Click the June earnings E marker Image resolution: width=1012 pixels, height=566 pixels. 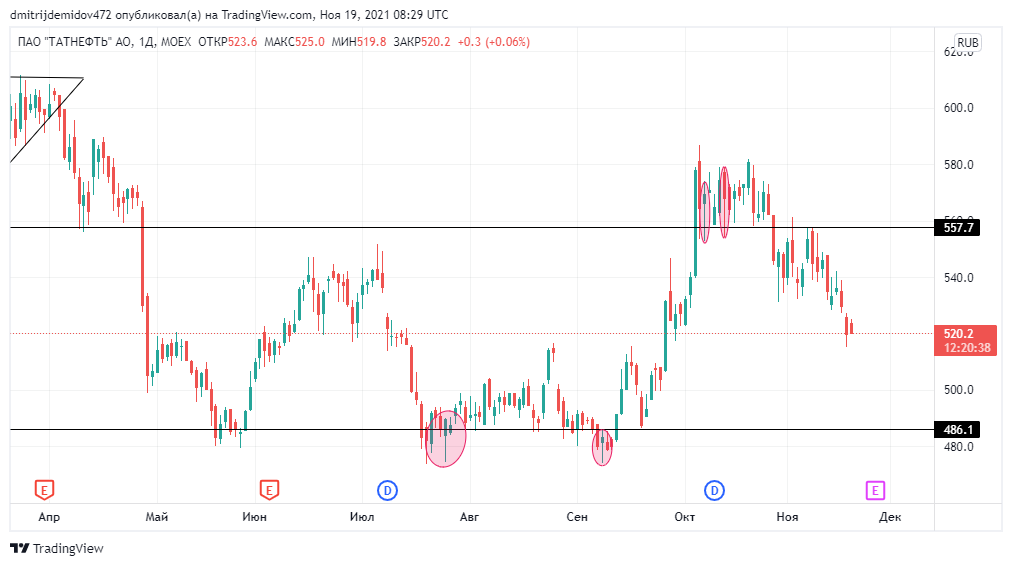pos(269,490)
